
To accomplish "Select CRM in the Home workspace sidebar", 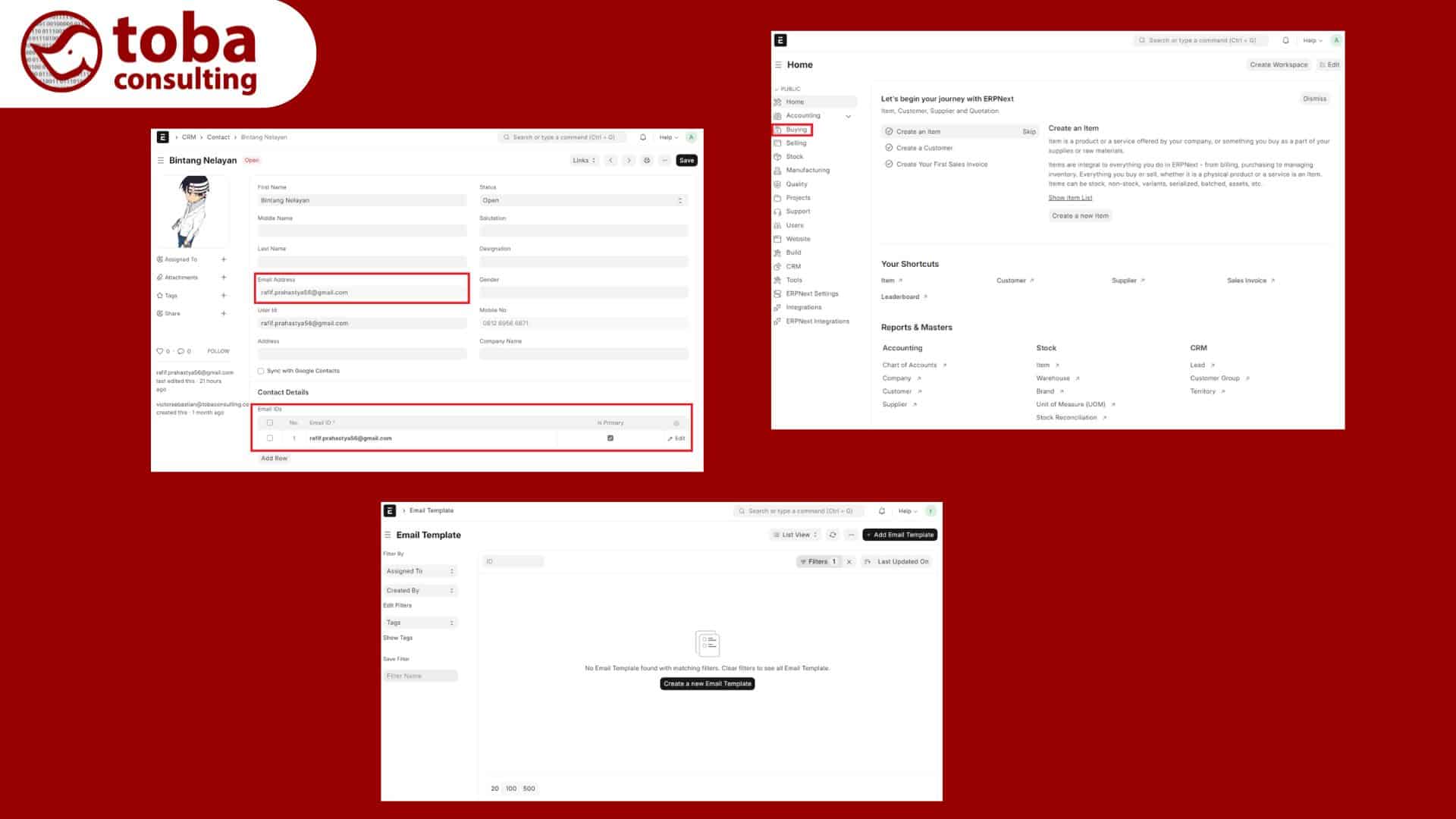I will pos(793,266).
